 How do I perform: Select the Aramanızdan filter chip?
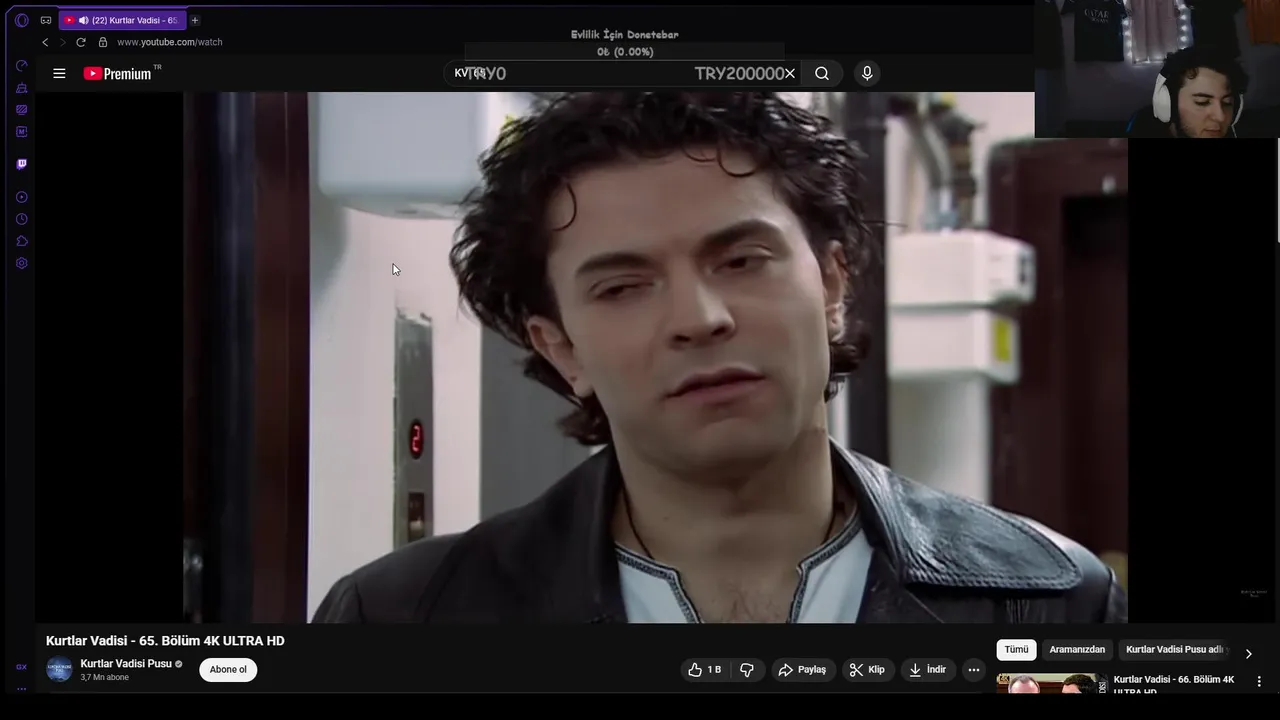[1077, 650]
